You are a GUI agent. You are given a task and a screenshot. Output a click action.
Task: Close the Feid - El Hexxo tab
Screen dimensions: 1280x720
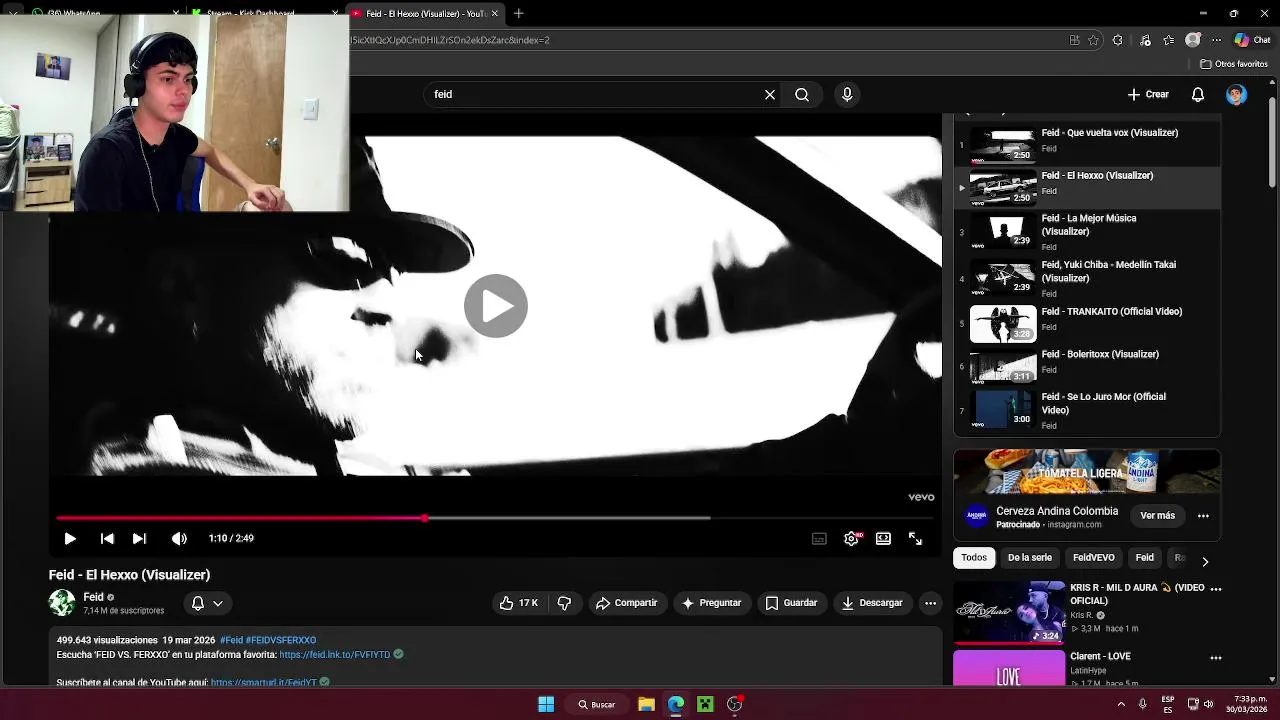(x=494, y=14)
